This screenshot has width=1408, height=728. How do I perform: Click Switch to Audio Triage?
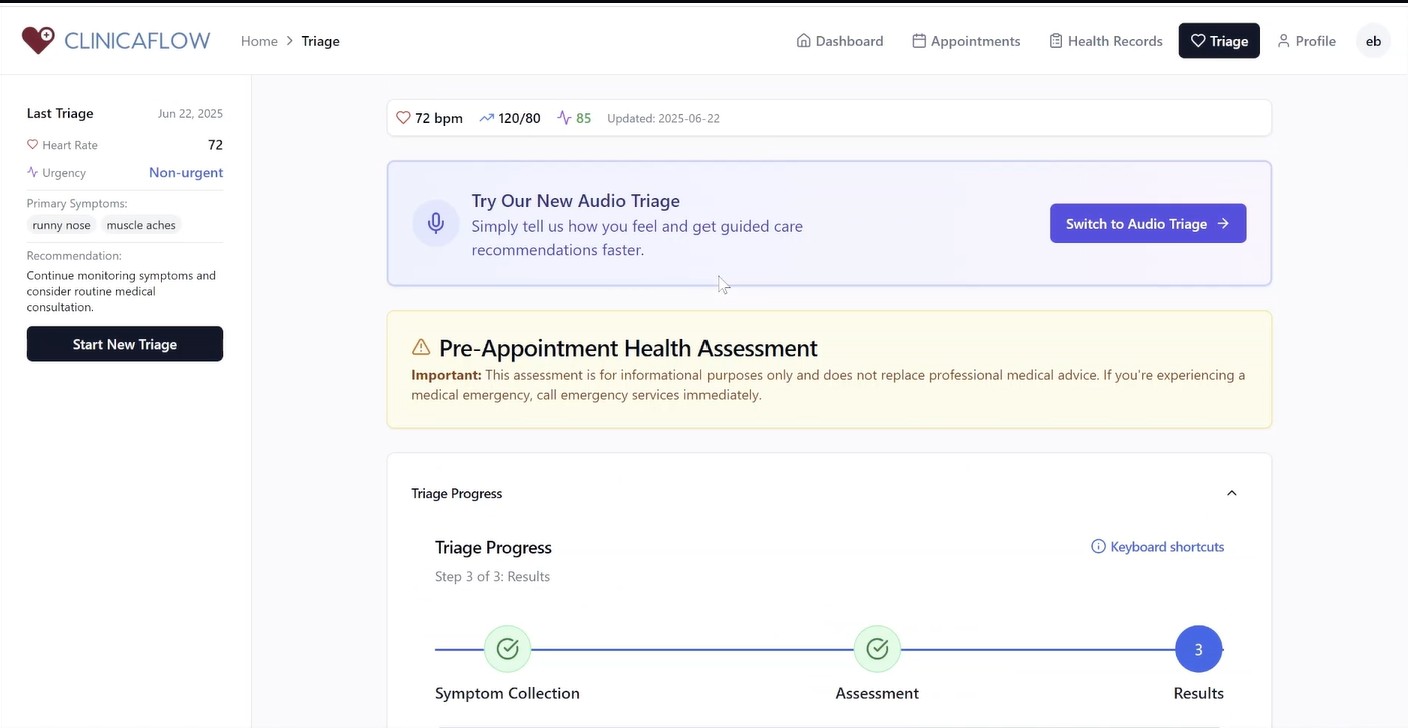click(x=1147, y=223)
